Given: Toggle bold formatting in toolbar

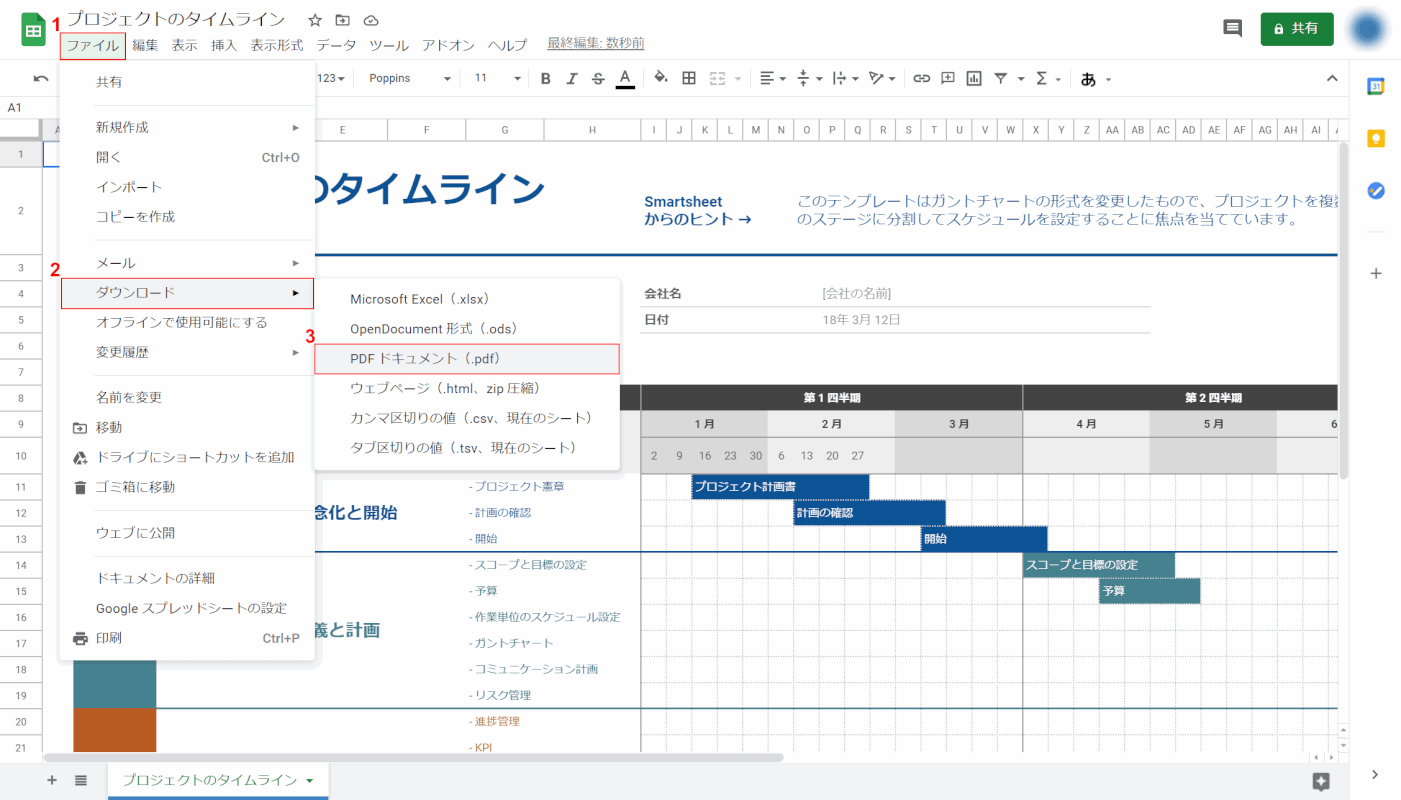Looking at the screenshot, I should tap(546, 79).
